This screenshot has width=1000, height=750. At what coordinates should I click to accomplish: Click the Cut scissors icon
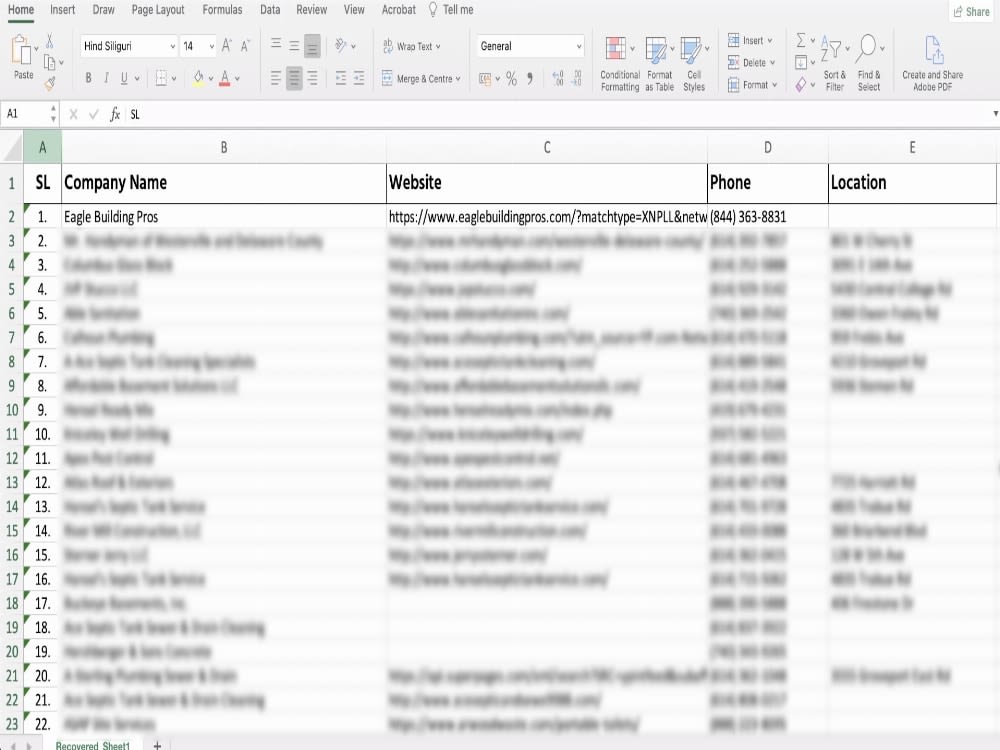(50, 42)
